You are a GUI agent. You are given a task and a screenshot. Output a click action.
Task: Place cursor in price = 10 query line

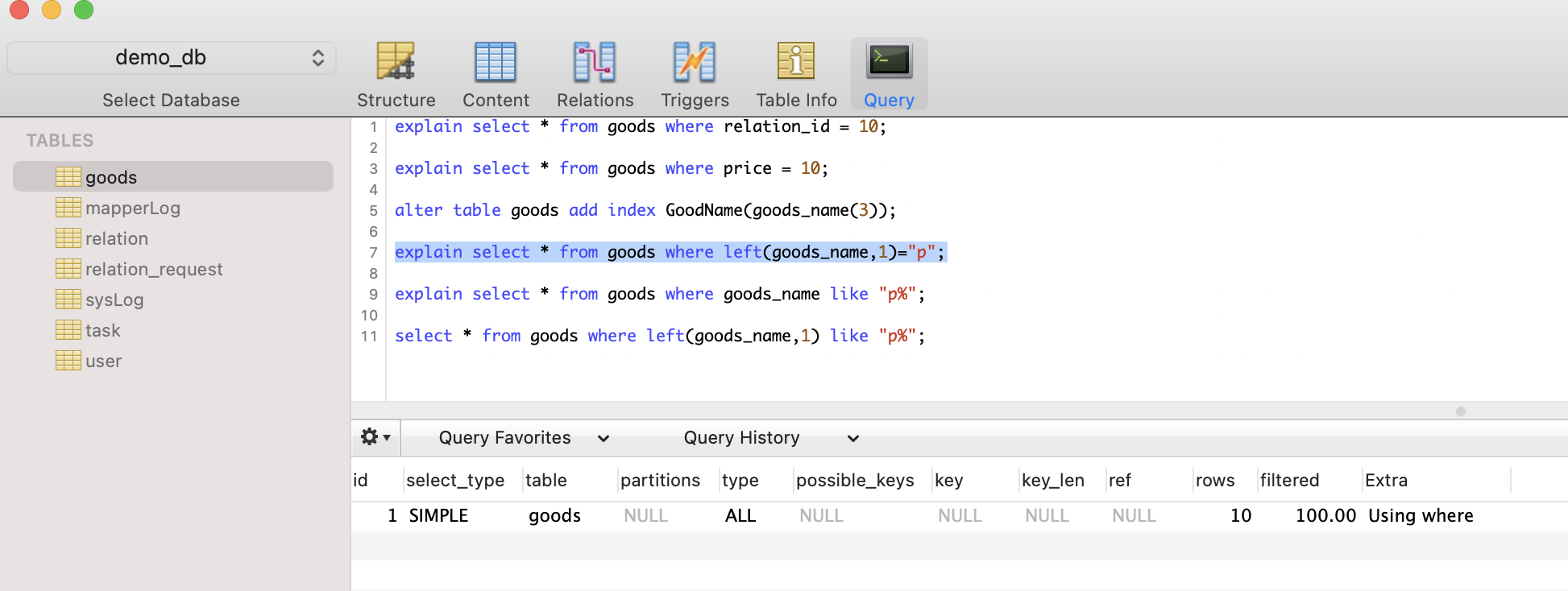612,168
